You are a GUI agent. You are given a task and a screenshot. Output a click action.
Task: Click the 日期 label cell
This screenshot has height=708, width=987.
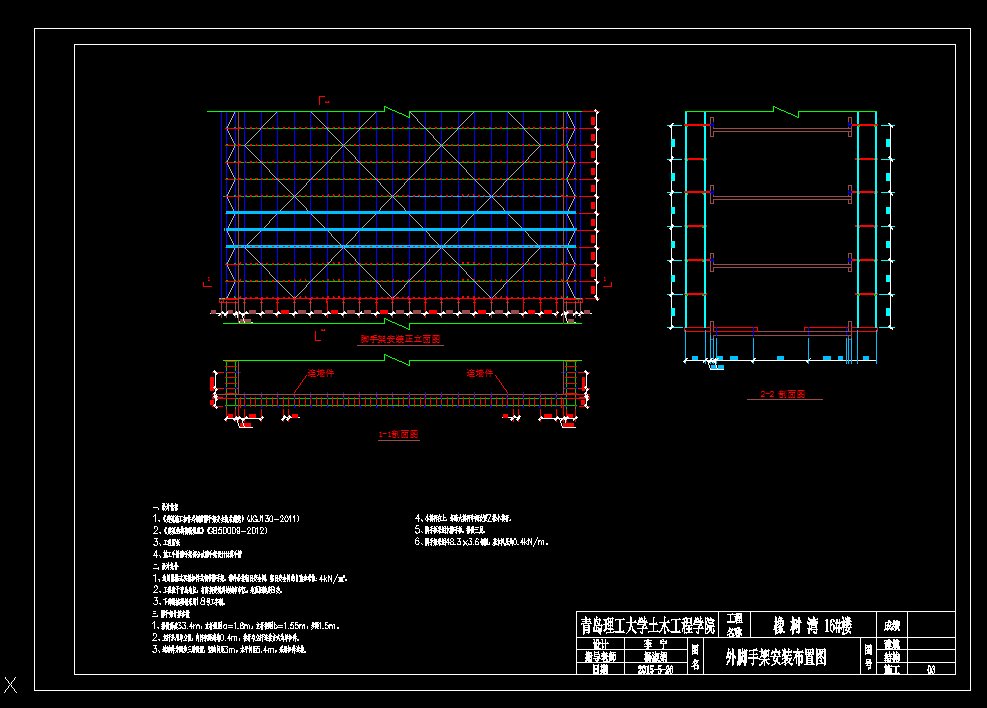pos(601,669)
